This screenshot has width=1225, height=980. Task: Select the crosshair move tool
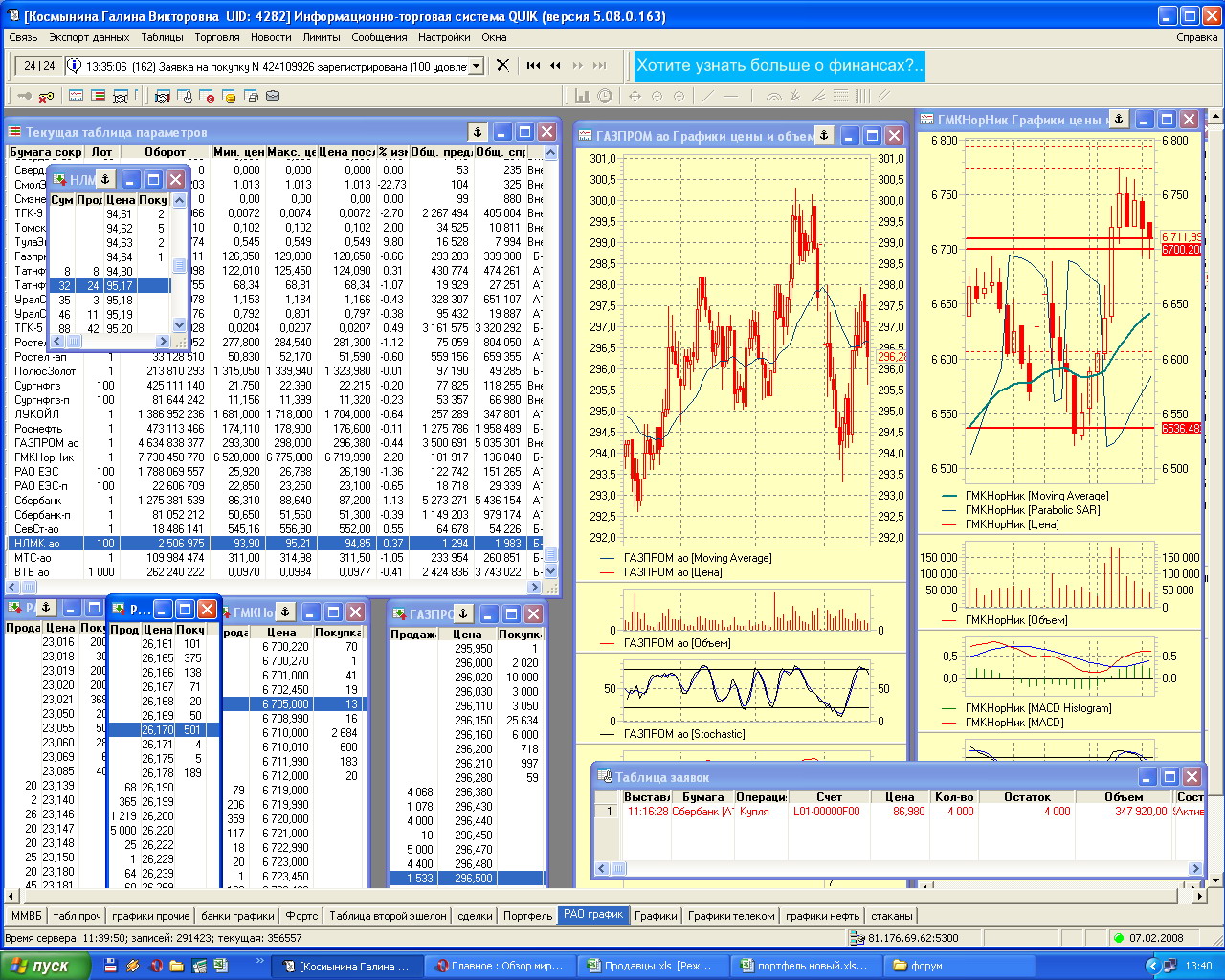click(634, 96)
